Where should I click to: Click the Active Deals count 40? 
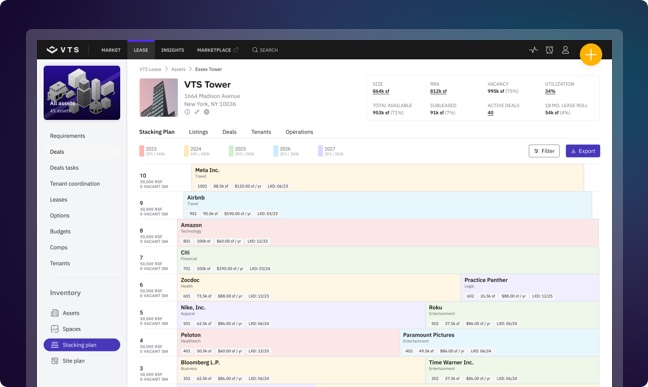[491, 113]
